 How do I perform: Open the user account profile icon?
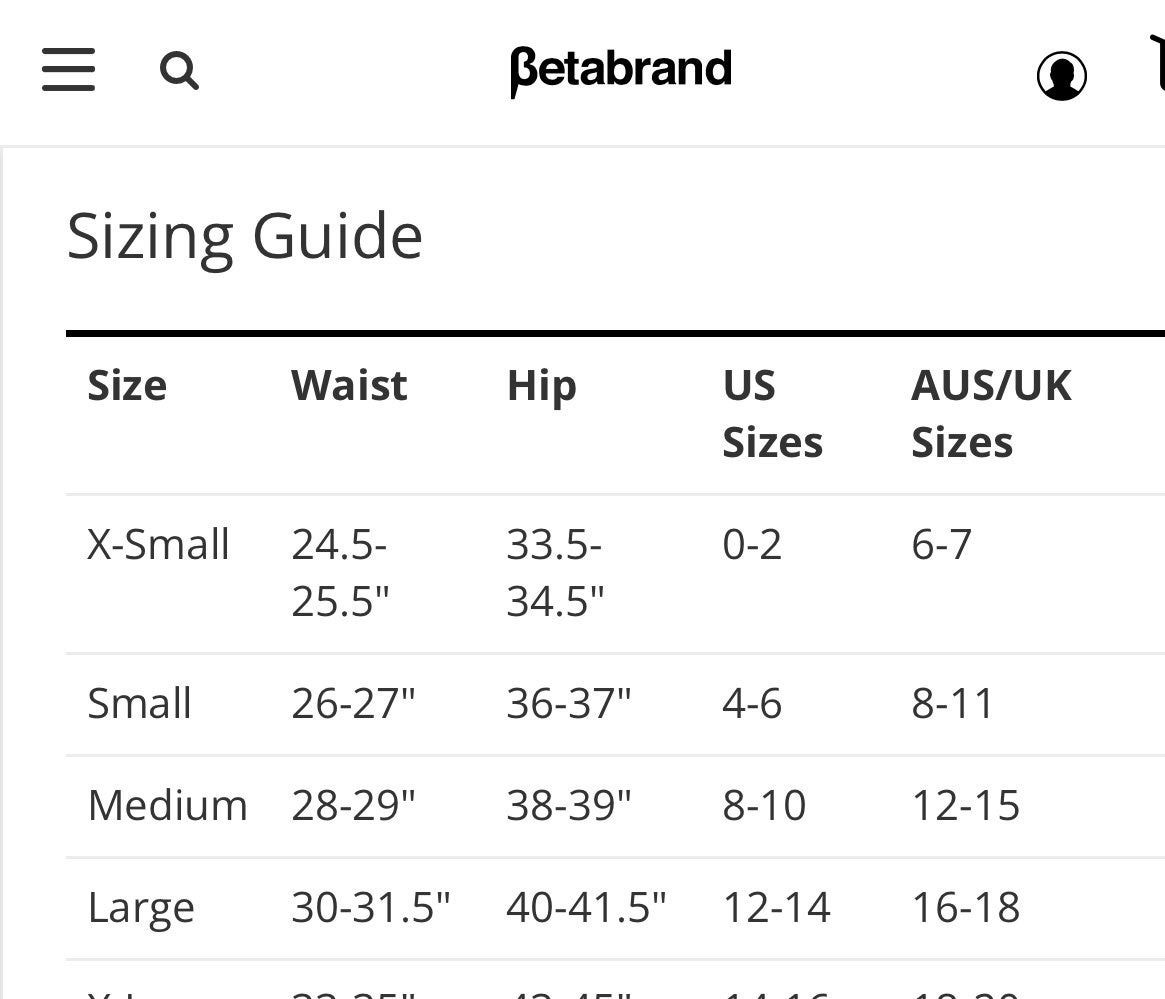coord(1062,75)
